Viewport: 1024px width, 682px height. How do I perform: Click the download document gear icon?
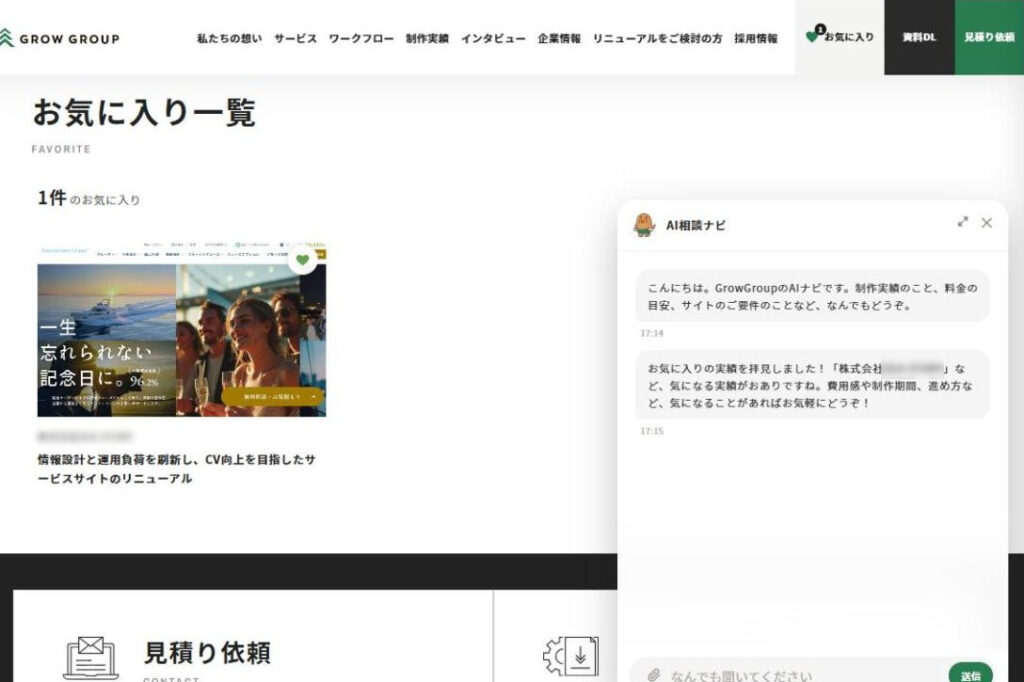(570, 656)
